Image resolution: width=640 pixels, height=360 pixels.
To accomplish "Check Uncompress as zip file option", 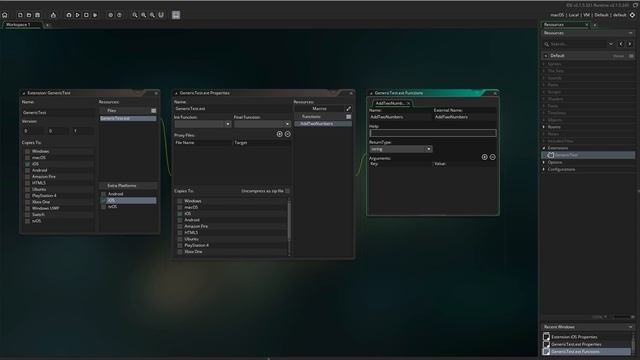I will point(287,191).
